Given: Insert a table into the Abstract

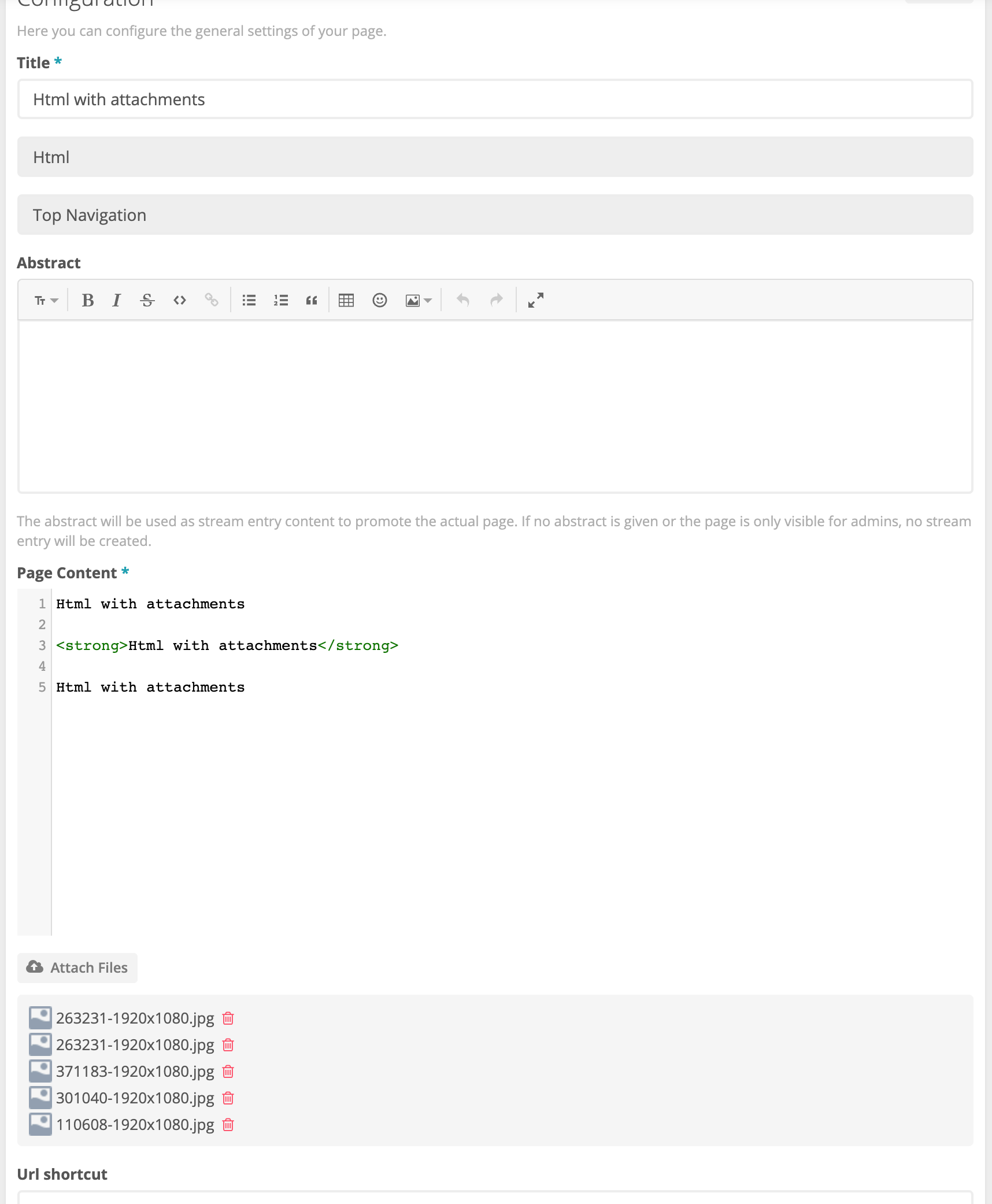Looking at the screenshot, I should click(346, 300).
